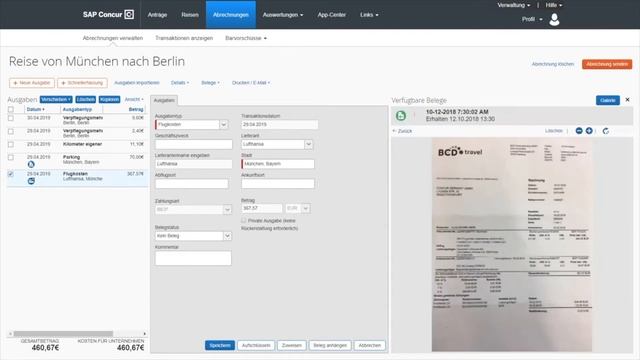Click the Zurück link in receipt viewer
The width and height of the screenshot is (640, 360).
click(x=402, y=131)
